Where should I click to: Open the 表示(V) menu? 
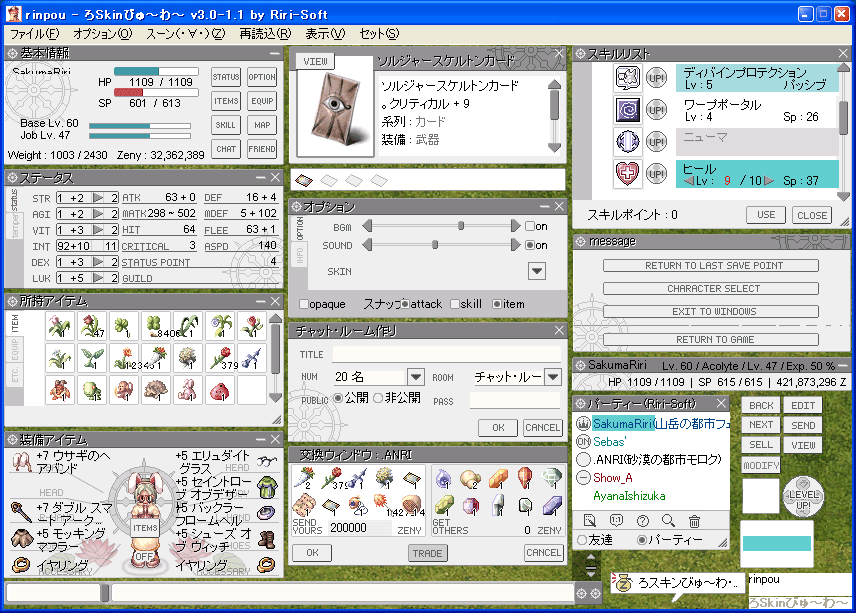[x=325, y=34]
